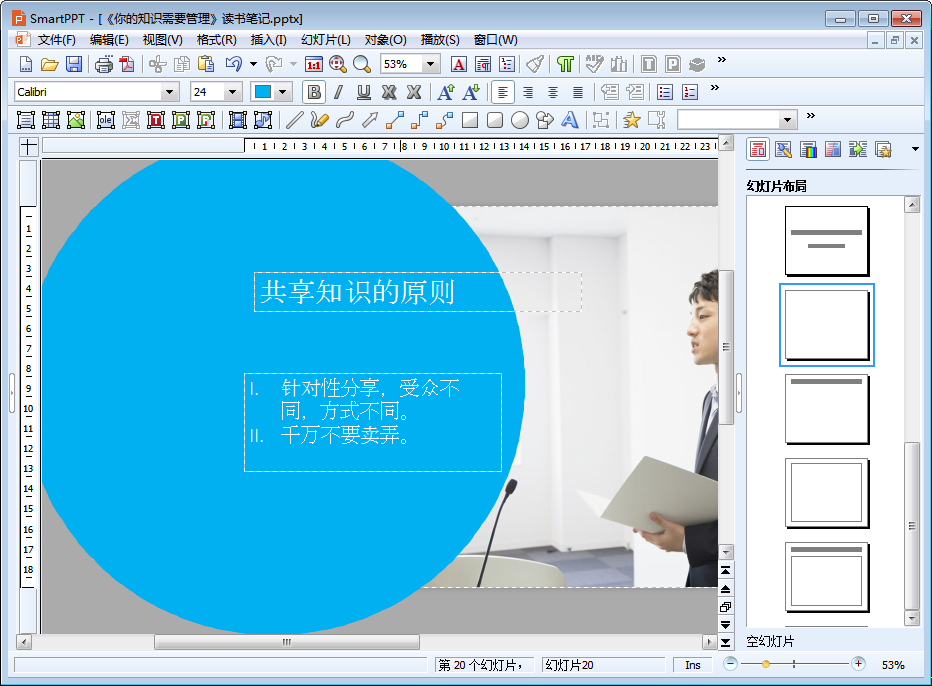Select the title slide layout thumbnail

[826, 241]
